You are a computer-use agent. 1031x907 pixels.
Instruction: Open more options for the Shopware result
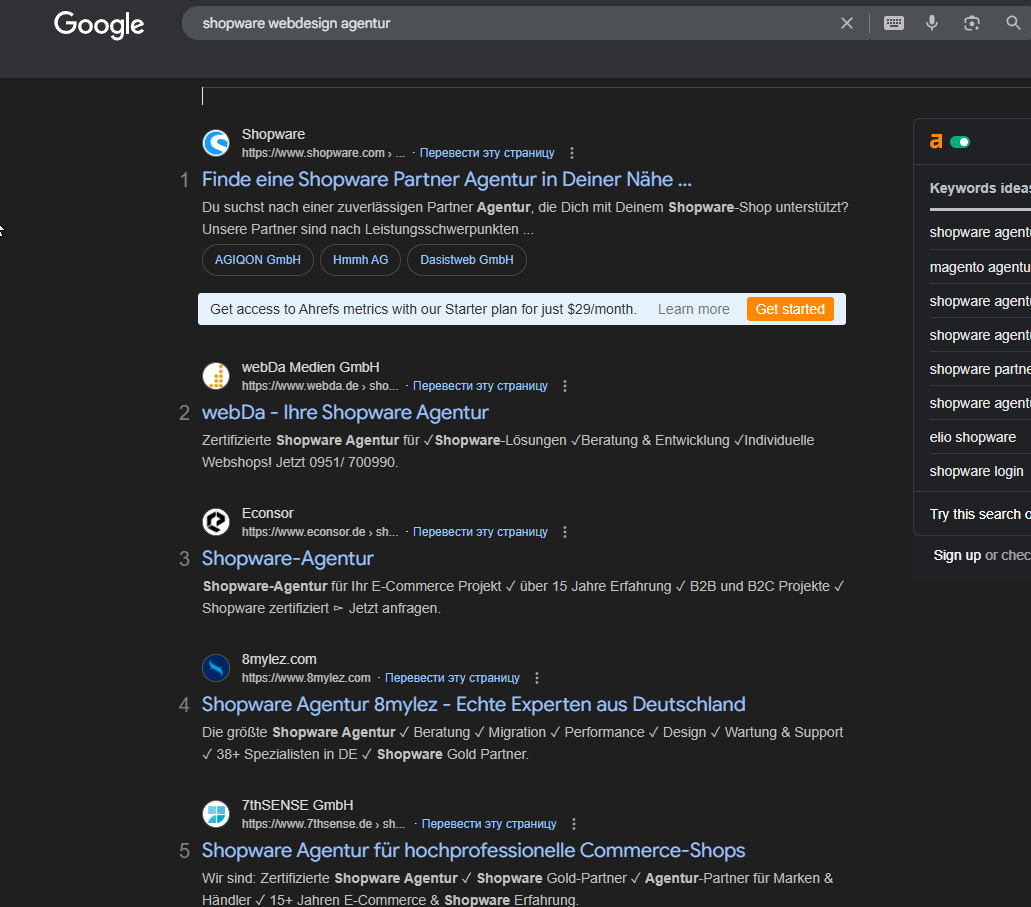(572, 153)
